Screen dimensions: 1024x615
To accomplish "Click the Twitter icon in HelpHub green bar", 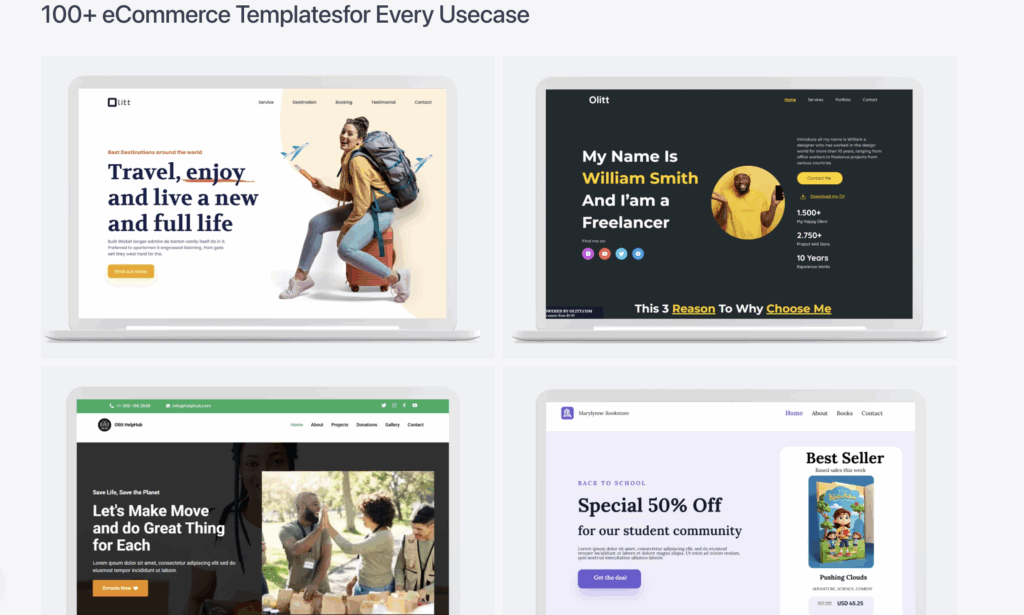I will 383,405.
